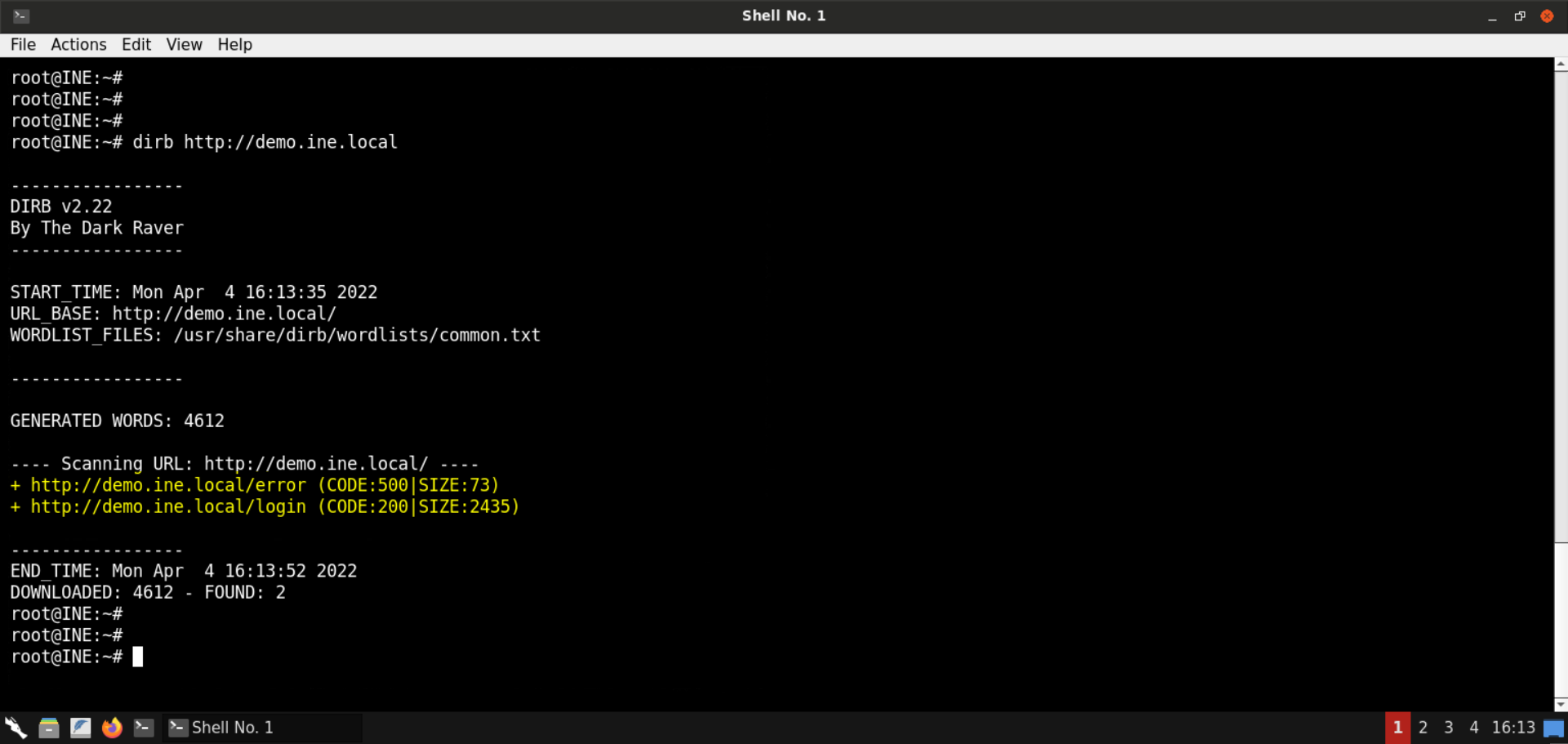The image size is (1568, 744).
Task: Start a new terminal from the taskbar
Action: click(144, 727)
